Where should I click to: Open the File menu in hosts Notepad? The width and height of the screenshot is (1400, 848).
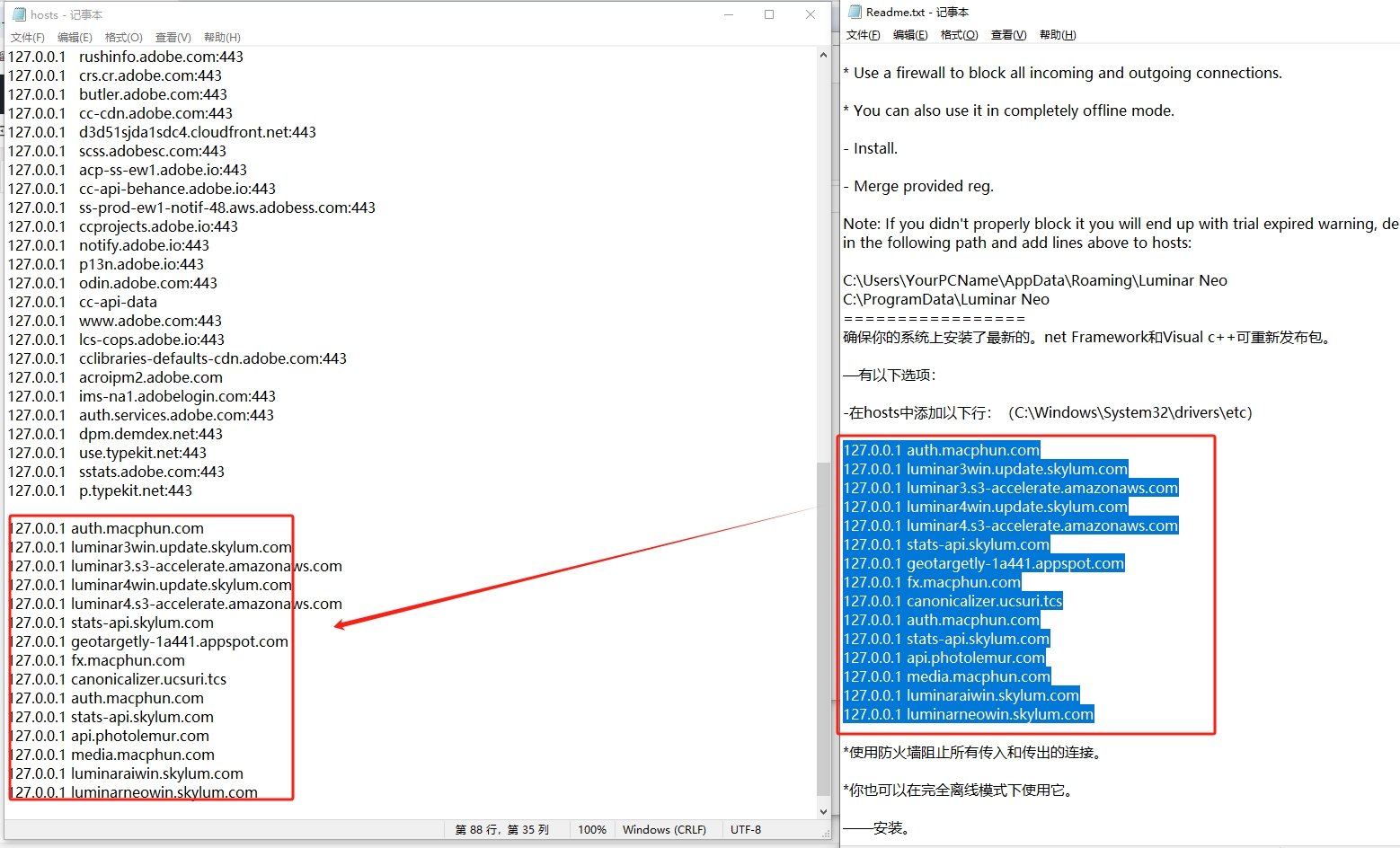[x=27, y=37]
